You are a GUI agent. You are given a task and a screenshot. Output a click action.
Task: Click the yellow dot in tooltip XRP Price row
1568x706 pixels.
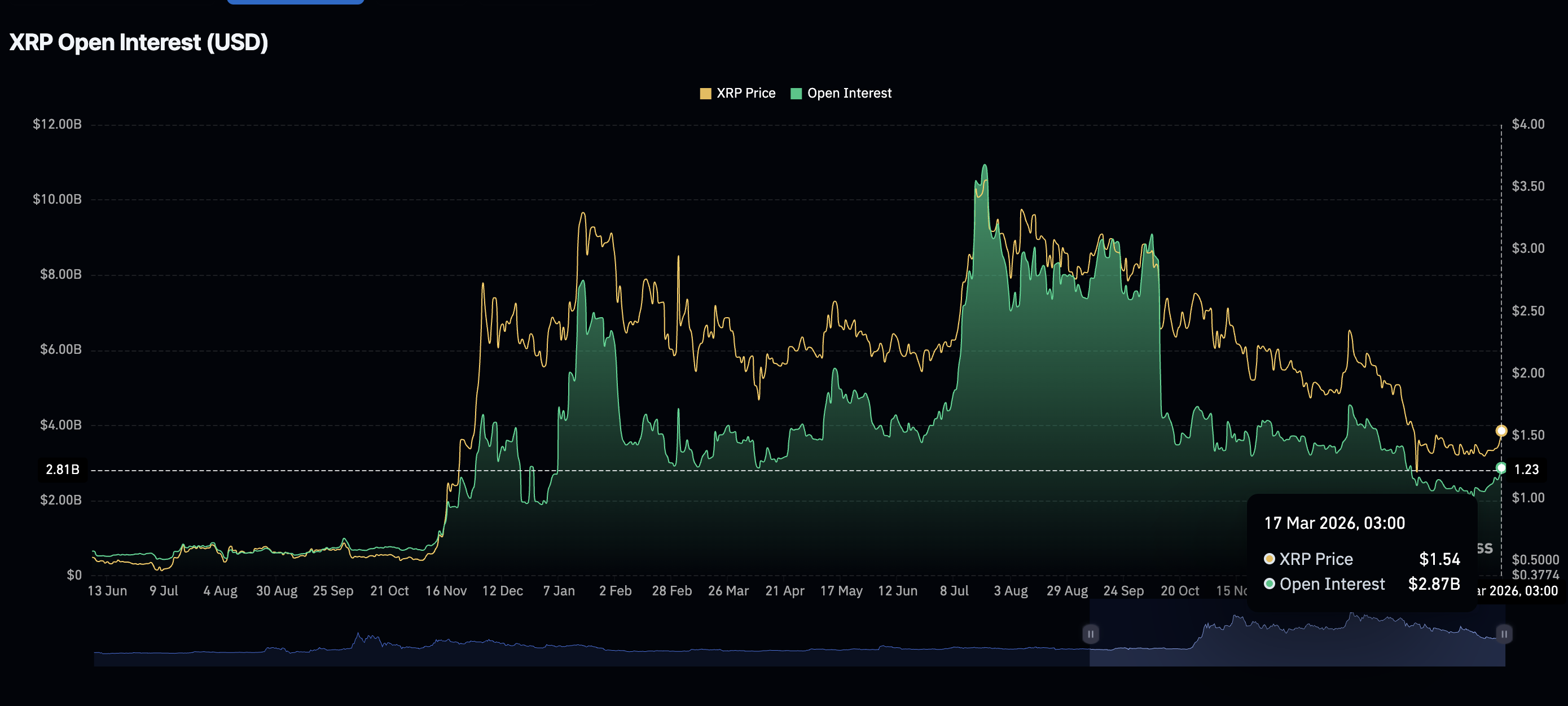[x=1269, y=559]
